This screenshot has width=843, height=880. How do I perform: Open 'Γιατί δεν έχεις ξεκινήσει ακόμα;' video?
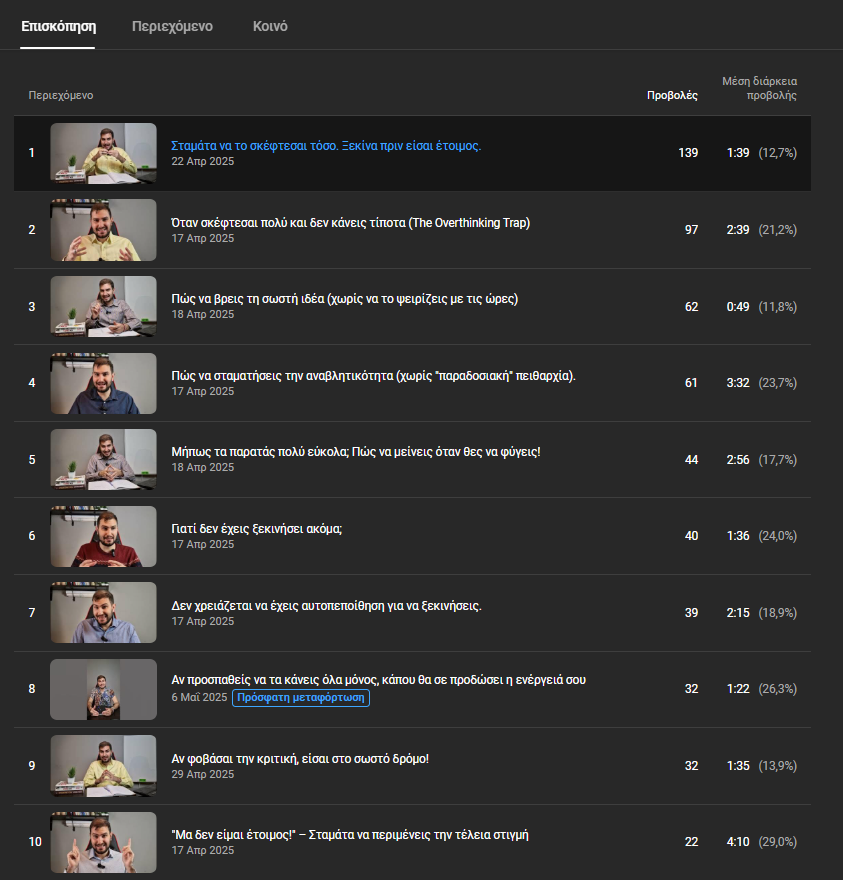257,529
